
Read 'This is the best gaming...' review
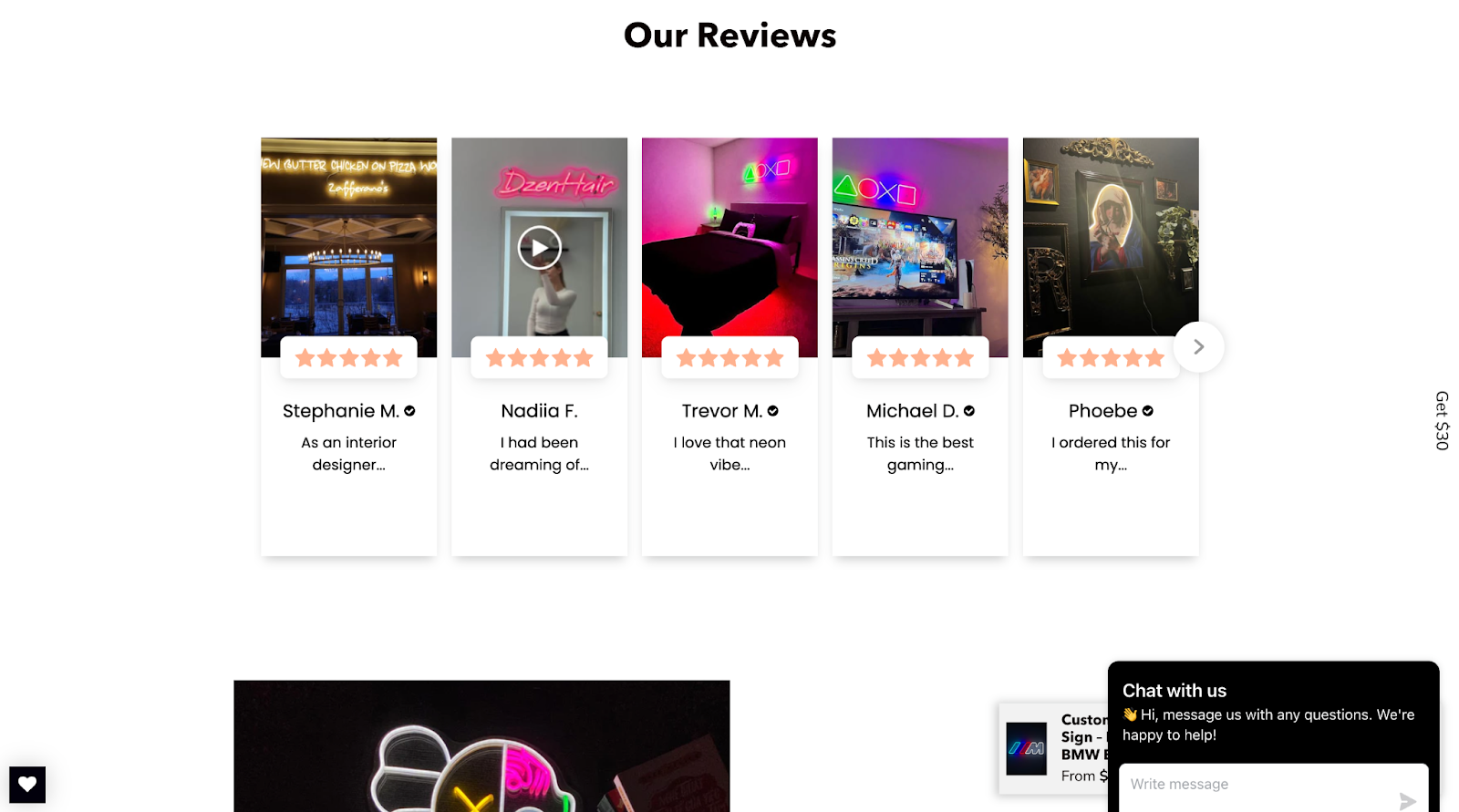coord(920,454)
